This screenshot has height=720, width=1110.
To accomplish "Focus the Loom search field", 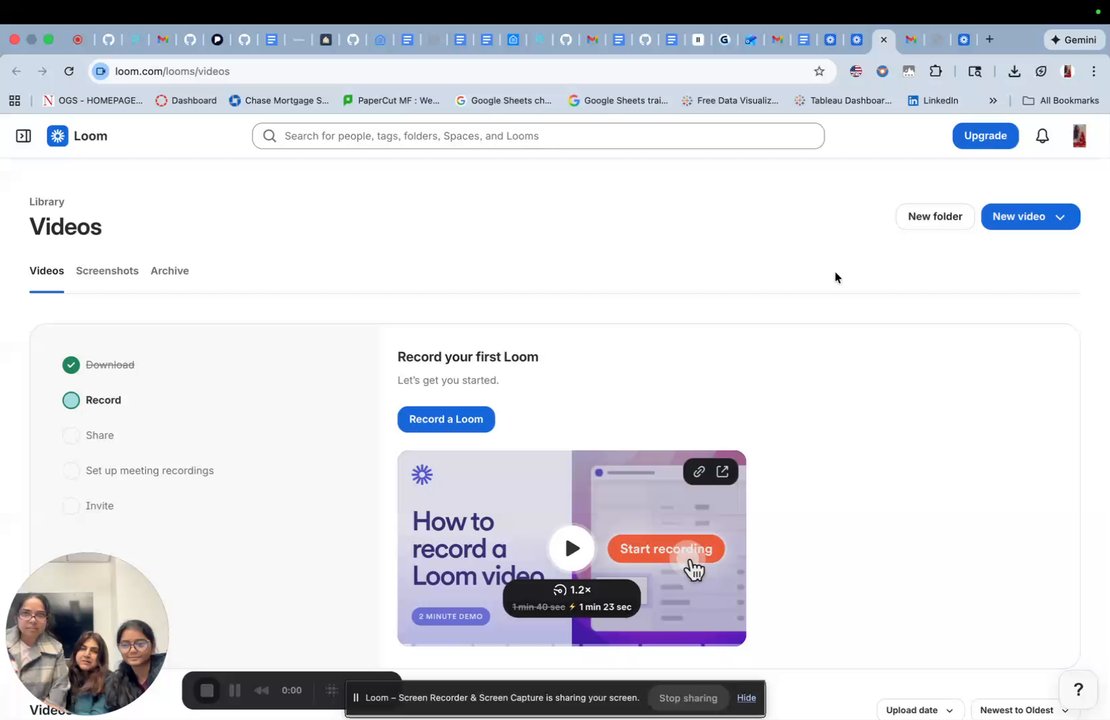I will click(x=538, y=136).
